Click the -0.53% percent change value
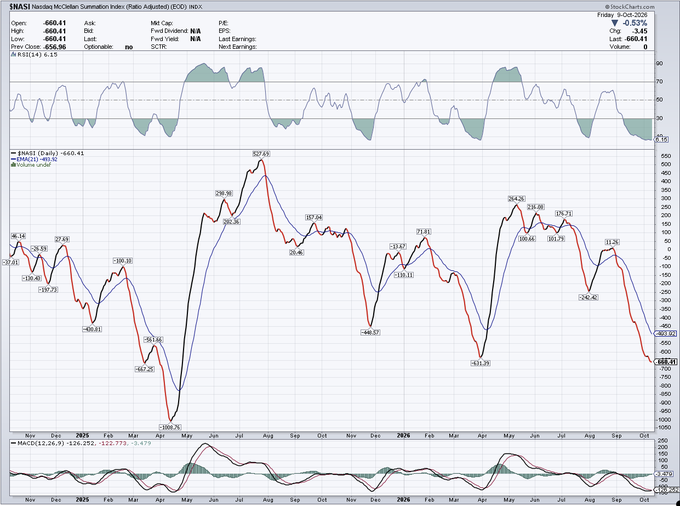 point(634,23)
